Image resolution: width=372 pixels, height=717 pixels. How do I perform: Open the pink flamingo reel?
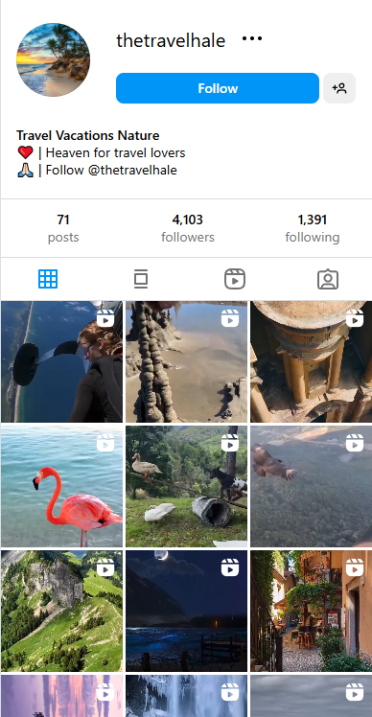click(62, 487)
